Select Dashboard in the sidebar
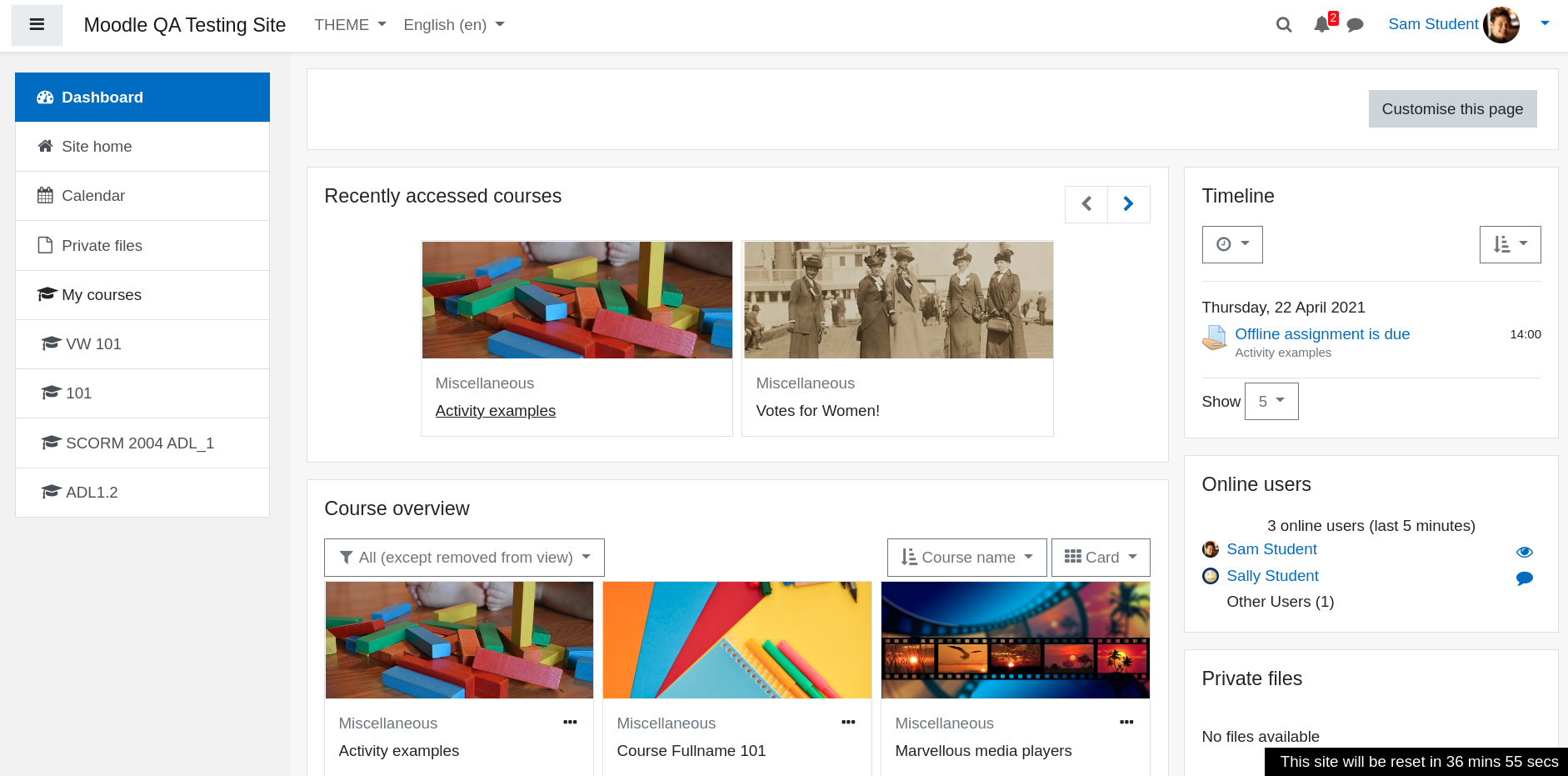Screen dimensions: 1568x776 [x=142, y=98]
